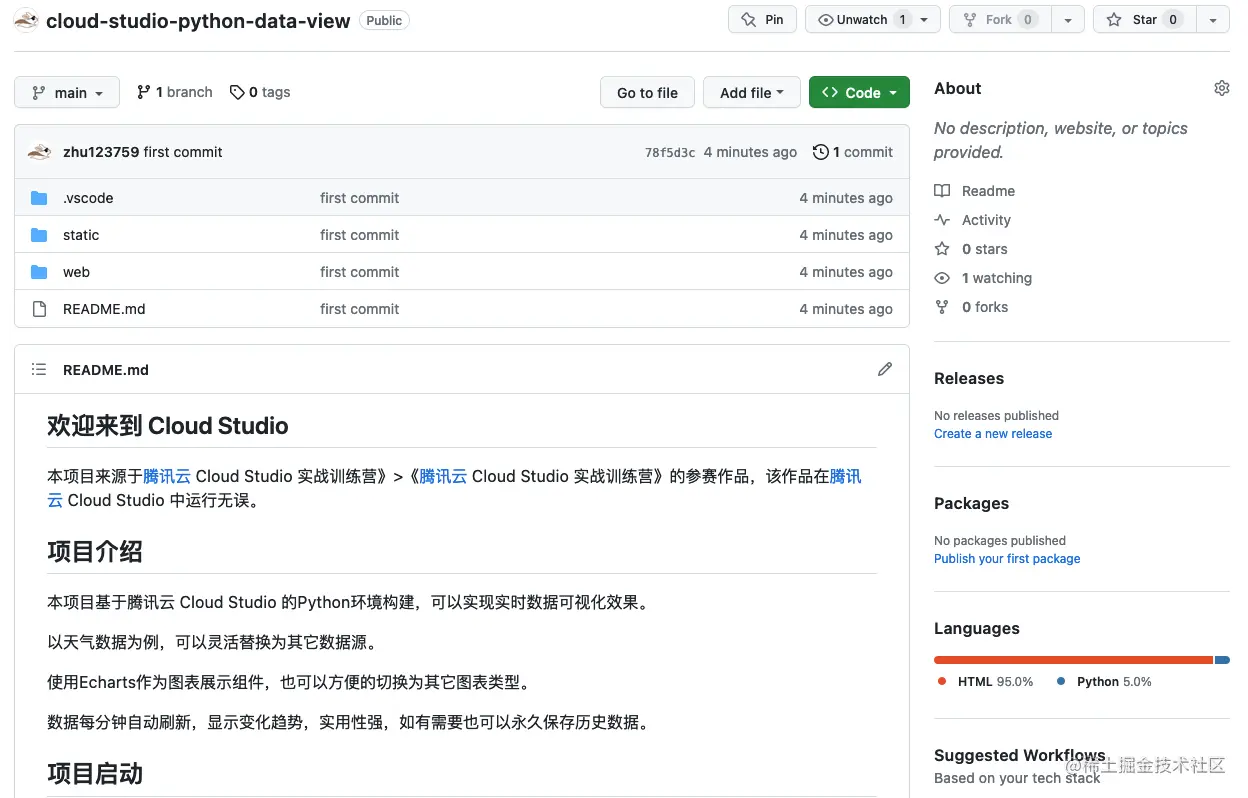Star this repository
This screenshot has width=1248, height=798.
1145,20
